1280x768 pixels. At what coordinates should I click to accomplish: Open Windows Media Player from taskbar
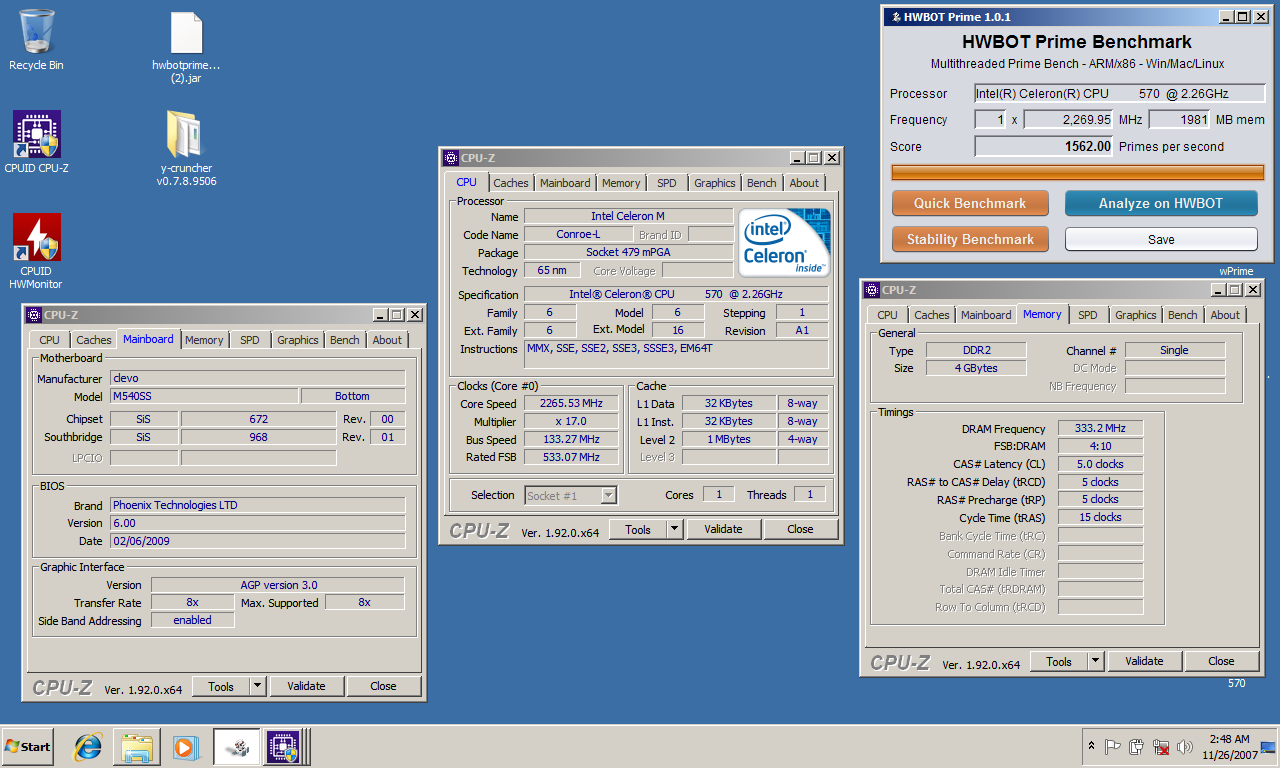click(x=185, y=746)
